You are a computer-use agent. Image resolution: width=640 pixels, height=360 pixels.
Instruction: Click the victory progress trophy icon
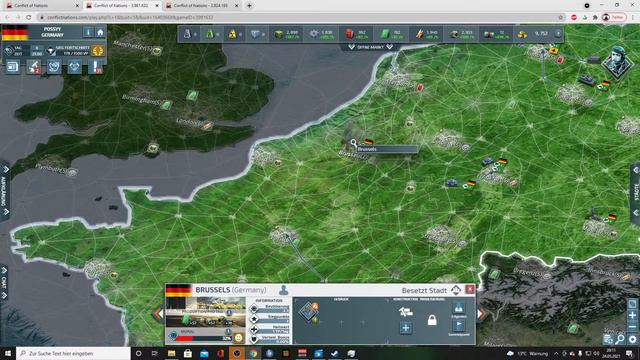pyautogui.click(x=51, y=51)
